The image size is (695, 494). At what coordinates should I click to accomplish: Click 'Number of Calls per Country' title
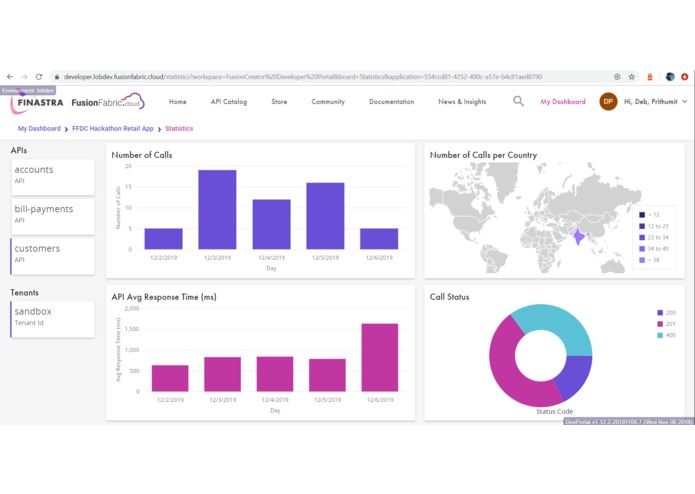click(x=483, y=155)
